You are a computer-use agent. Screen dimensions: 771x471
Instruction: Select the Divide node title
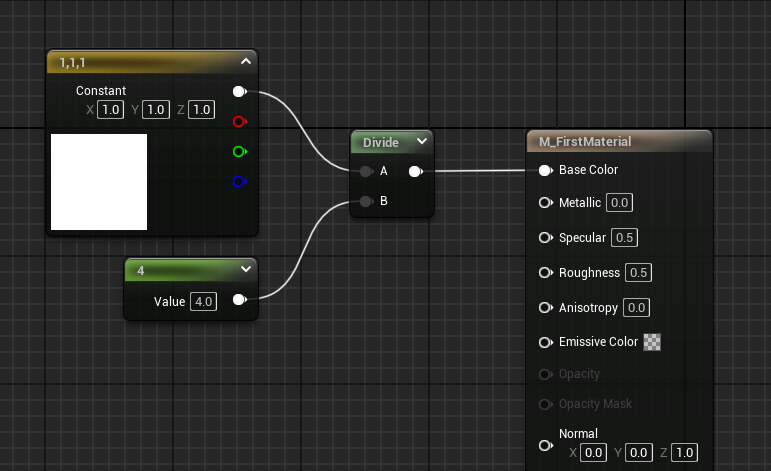(381, 143)
